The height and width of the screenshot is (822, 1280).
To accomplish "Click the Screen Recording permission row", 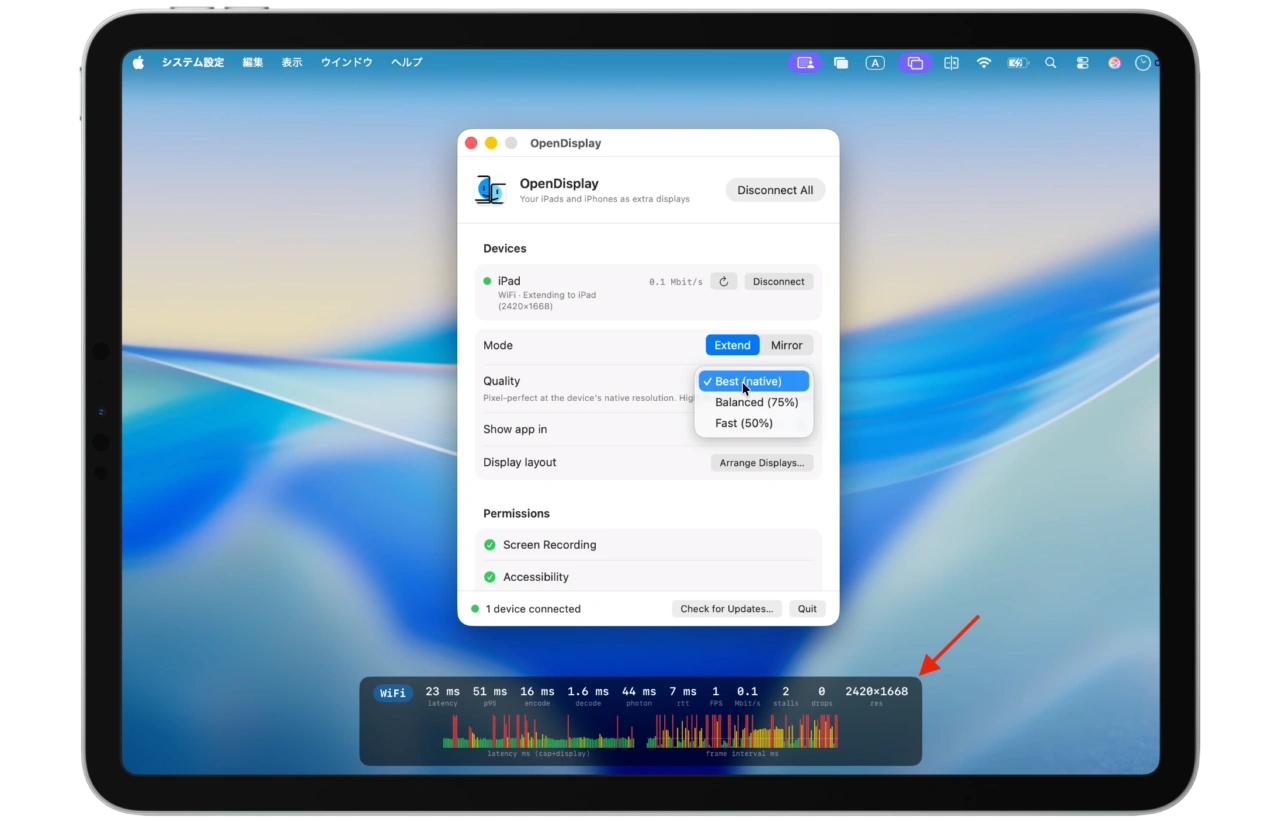I will click(x=648, y=545).
